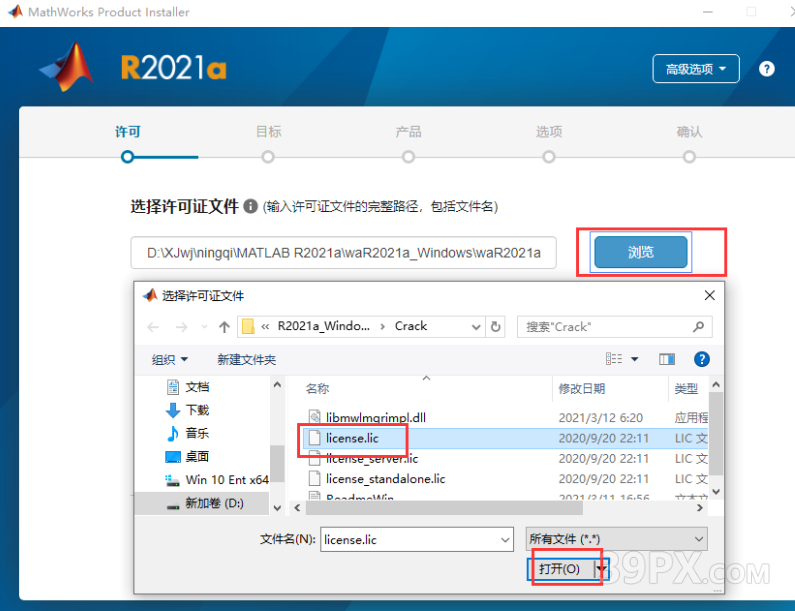
Task: Click the file dialog help icon
Action: pos(702,359)
